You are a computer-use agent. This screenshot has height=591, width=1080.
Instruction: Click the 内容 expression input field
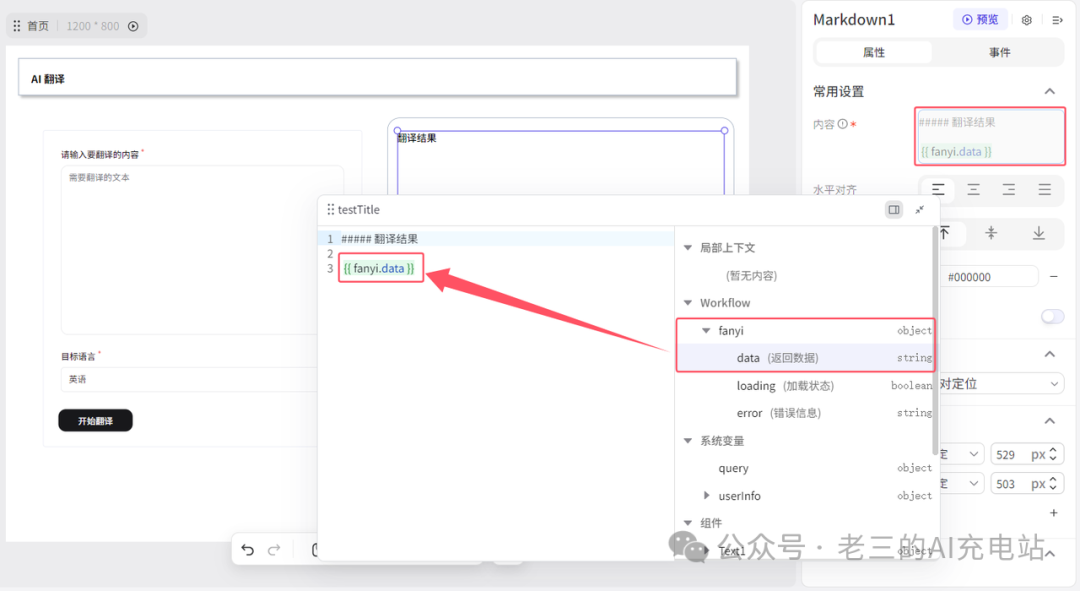990,136
